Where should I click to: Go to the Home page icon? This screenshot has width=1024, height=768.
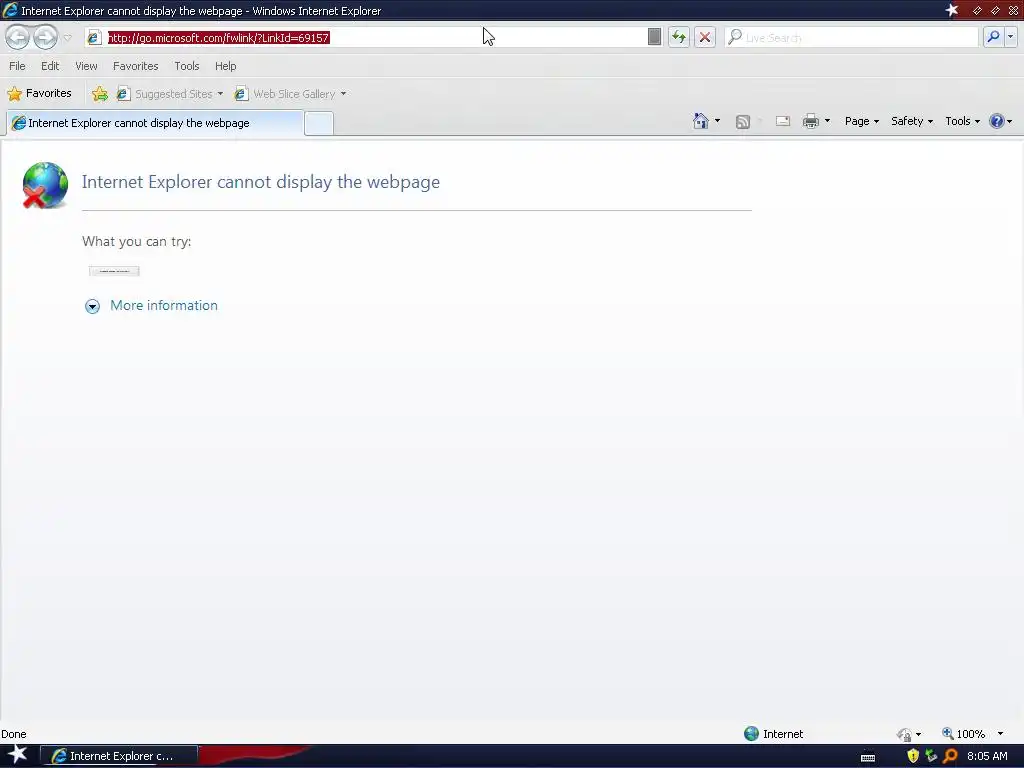click(701, 121)
